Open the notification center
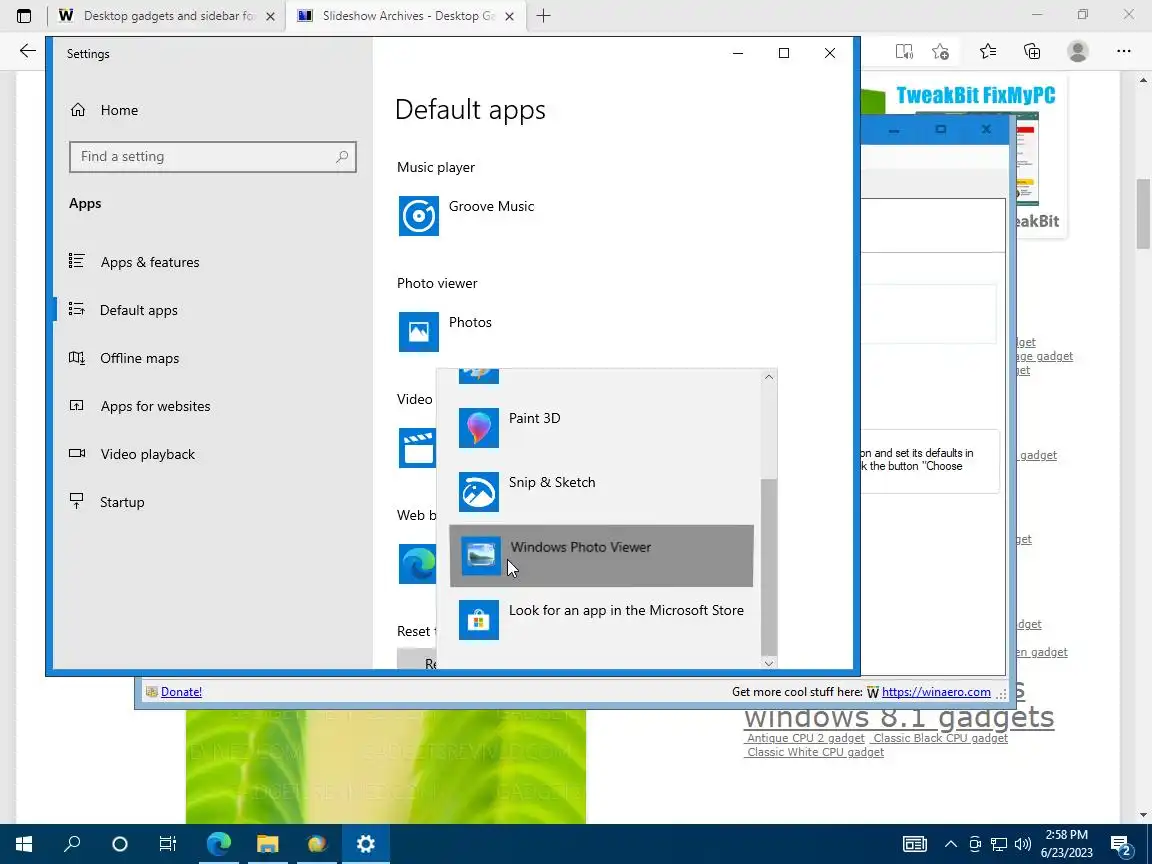 (1121, 844)
